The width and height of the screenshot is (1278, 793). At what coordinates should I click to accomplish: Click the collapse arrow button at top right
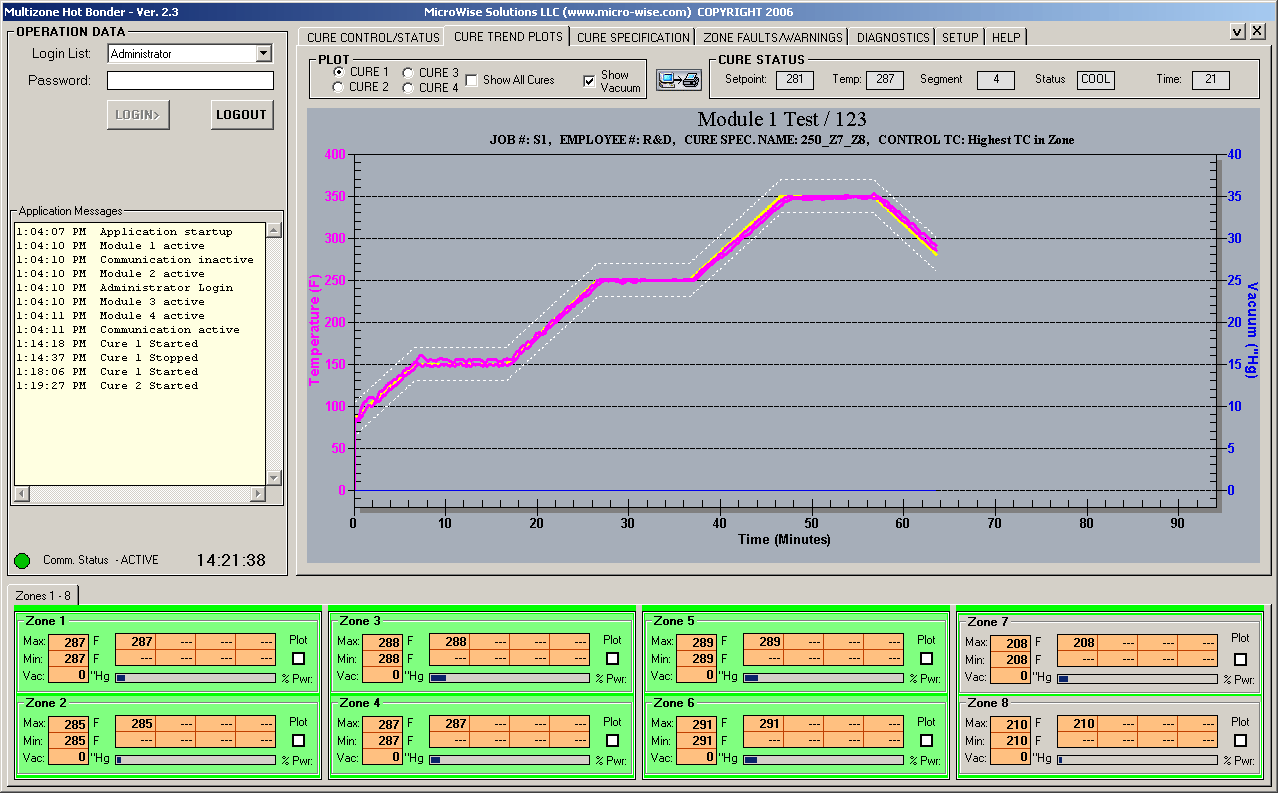point(1237,32)
